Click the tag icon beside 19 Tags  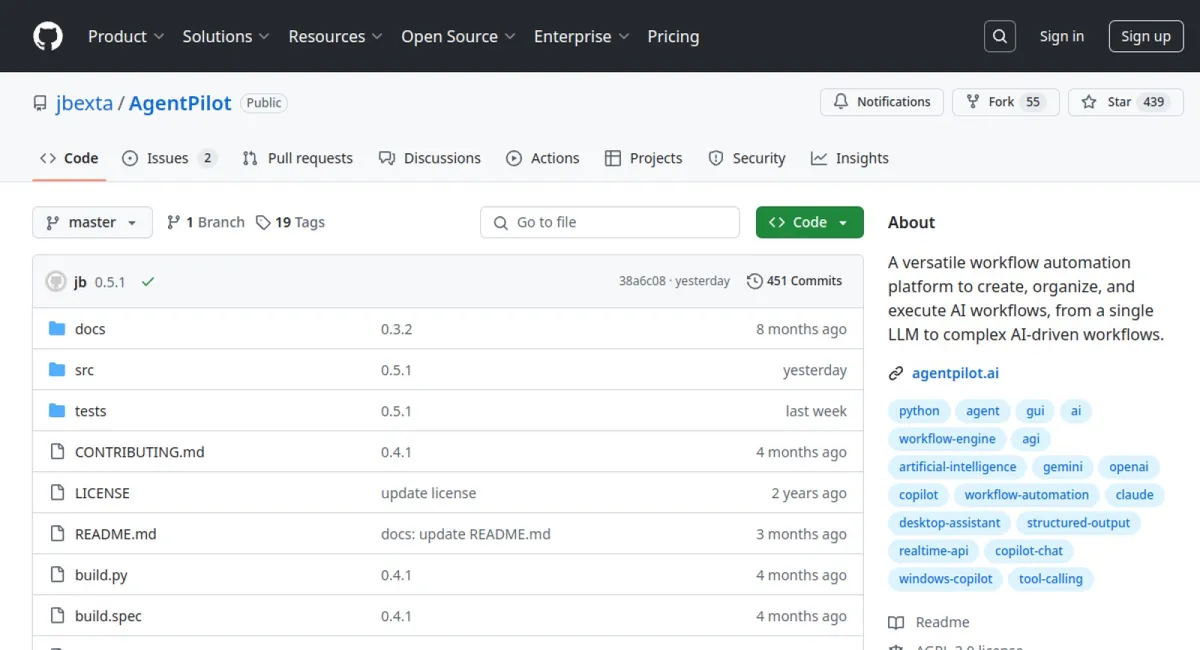click(263, 222)
